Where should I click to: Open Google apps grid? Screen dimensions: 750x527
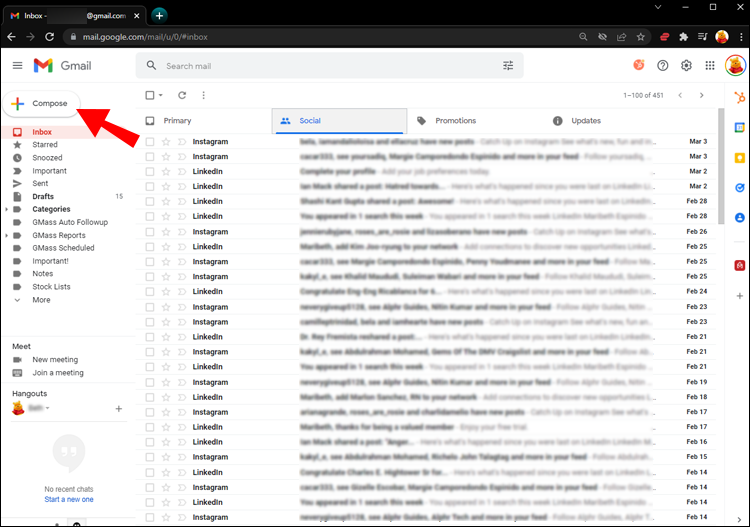pyautogui.click(x=710, y=66)
